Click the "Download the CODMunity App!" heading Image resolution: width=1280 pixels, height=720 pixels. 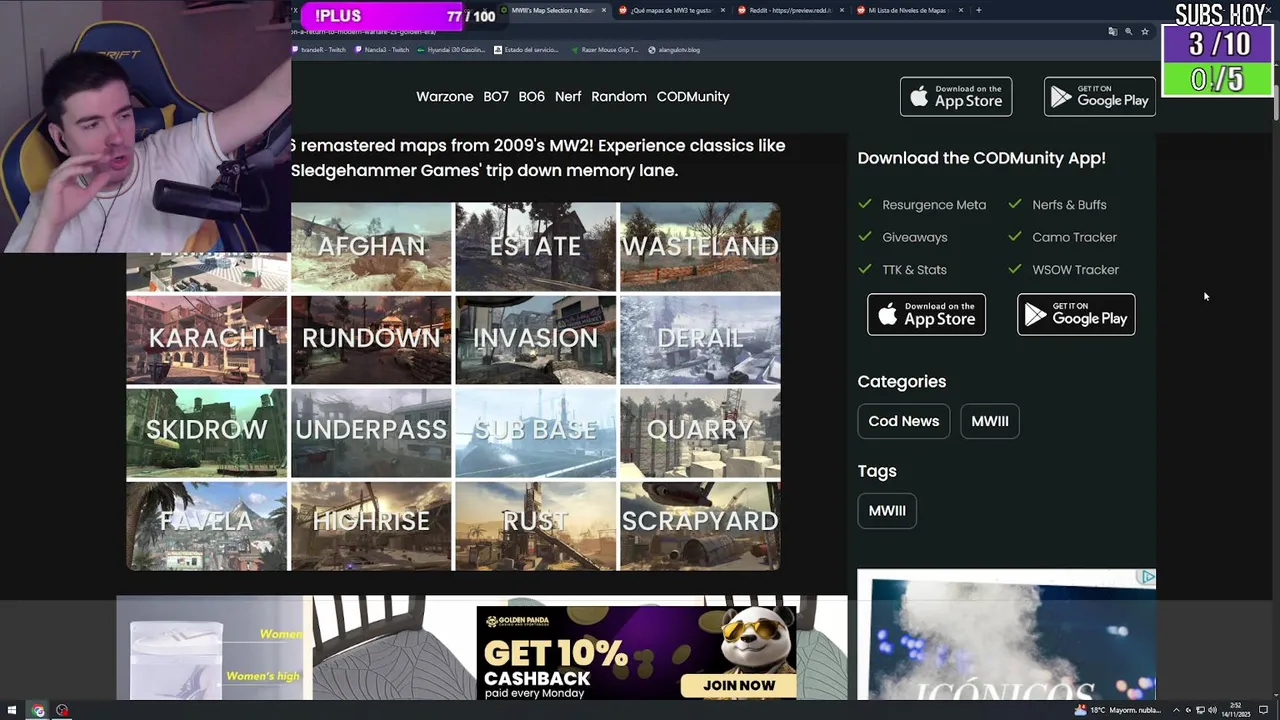pyautogui.click(x=981, y=158)
